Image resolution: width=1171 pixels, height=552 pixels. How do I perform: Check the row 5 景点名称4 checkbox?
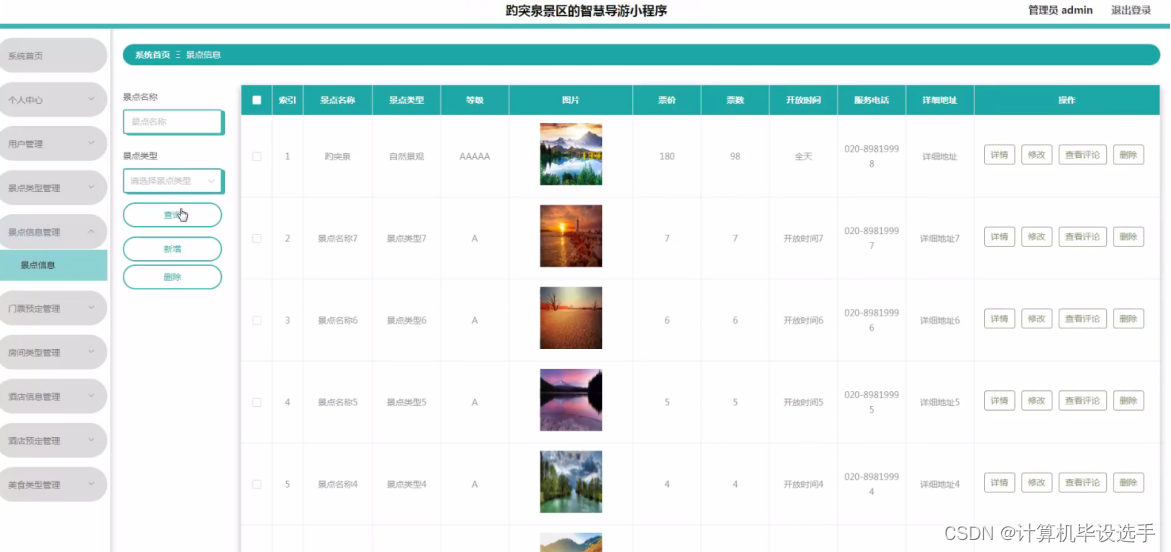[x=257, y=484]
